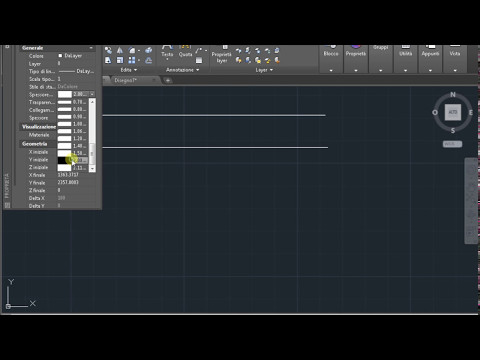
Task: Expand the Layer panel
Action: coord(264,70)
